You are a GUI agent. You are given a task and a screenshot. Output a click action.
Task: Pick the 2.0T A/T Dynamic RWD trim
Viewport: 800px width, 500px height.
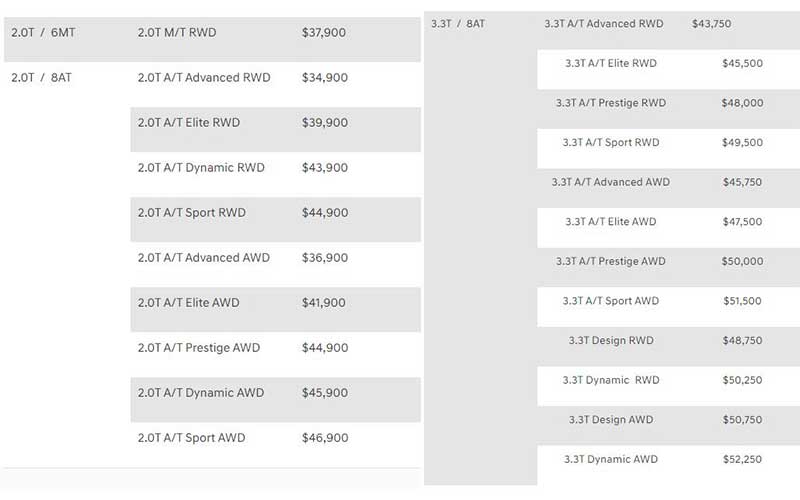(x=201, y=168)
